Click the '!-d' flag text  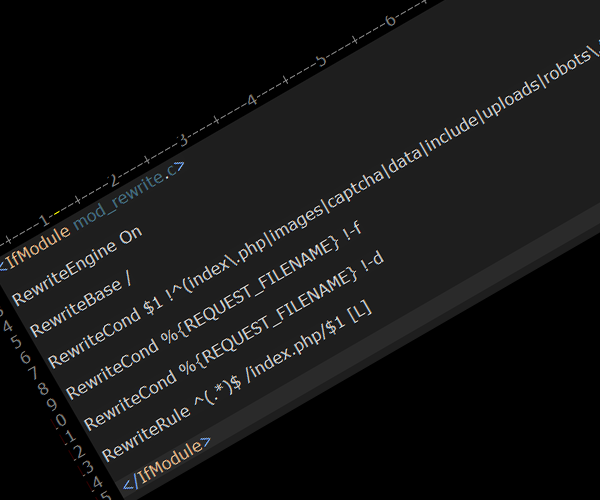pos(372,263)
